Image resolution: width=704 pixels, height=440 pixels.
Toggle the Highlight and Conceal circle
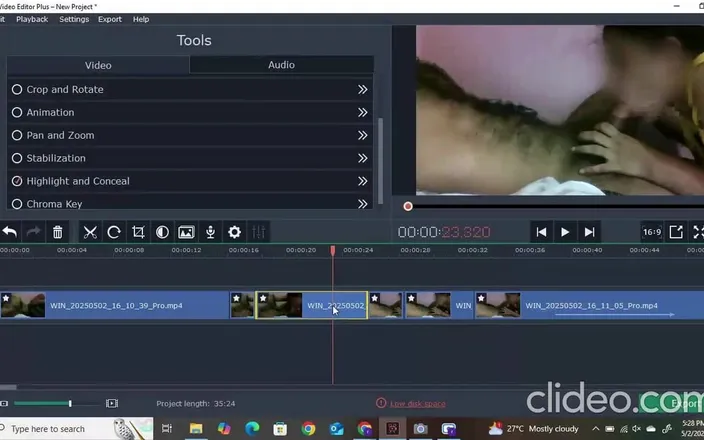[x=17, y=181]
